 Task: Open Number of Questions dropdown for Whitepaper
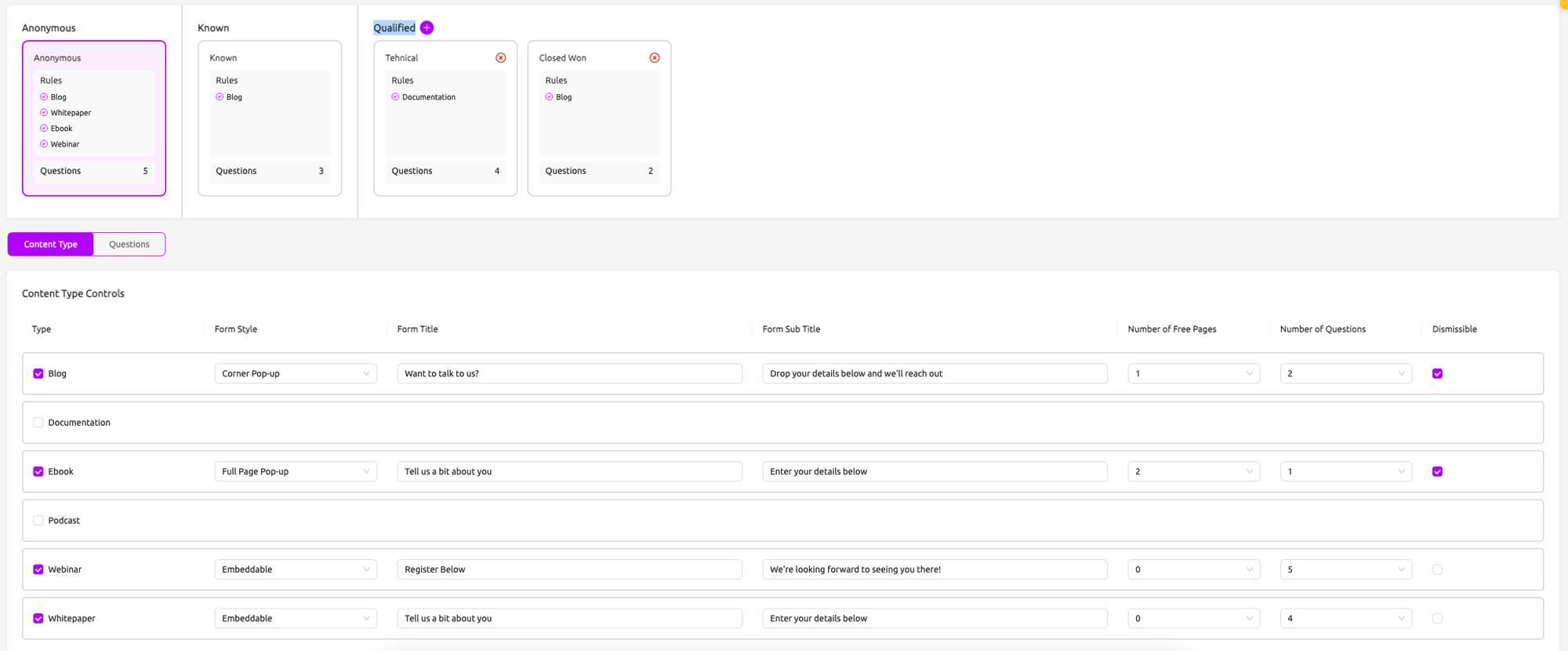[x=1345, y=618]
